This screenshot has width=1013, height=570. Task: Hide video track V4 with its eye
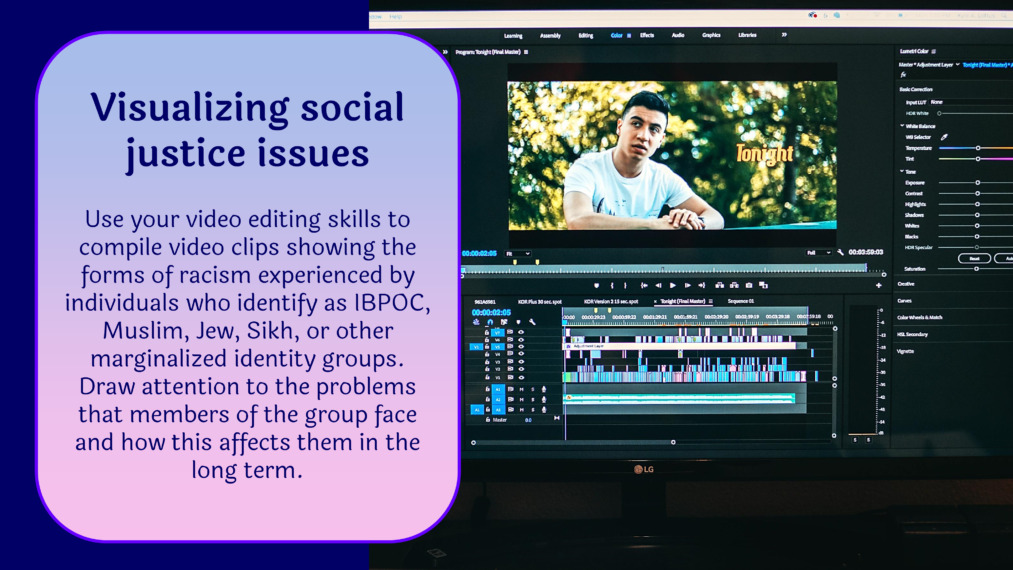tap(521, 354)
